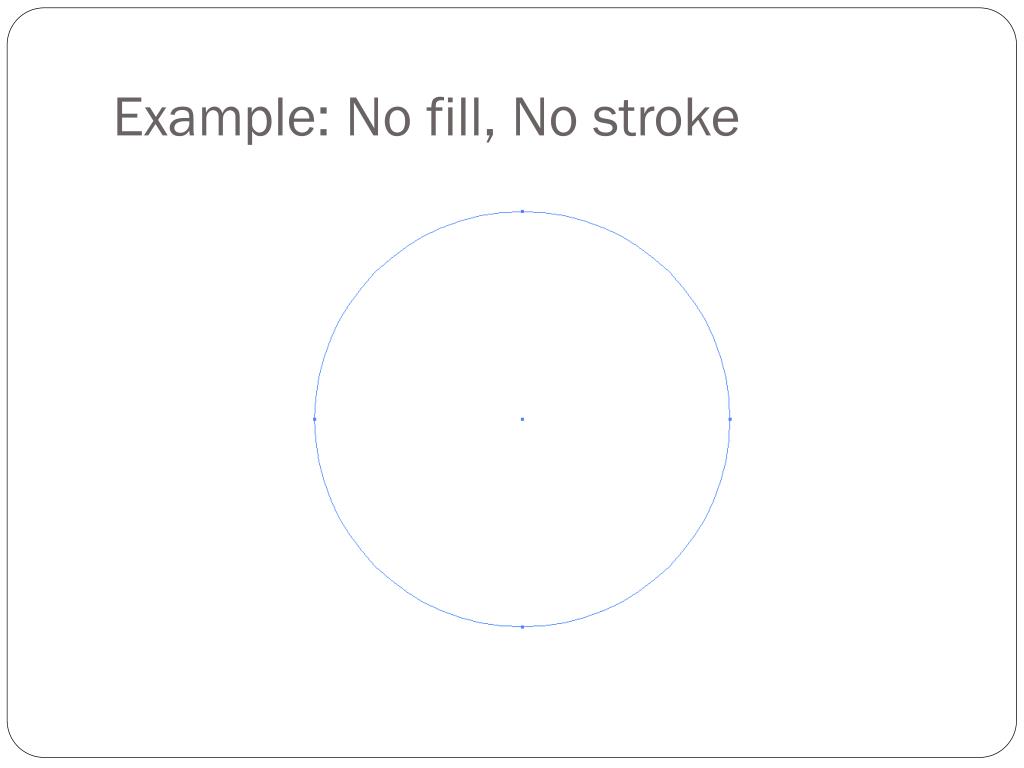Click the lower-left arc of the circle path
Screen dimensions: 1024x768
[375, 566]
